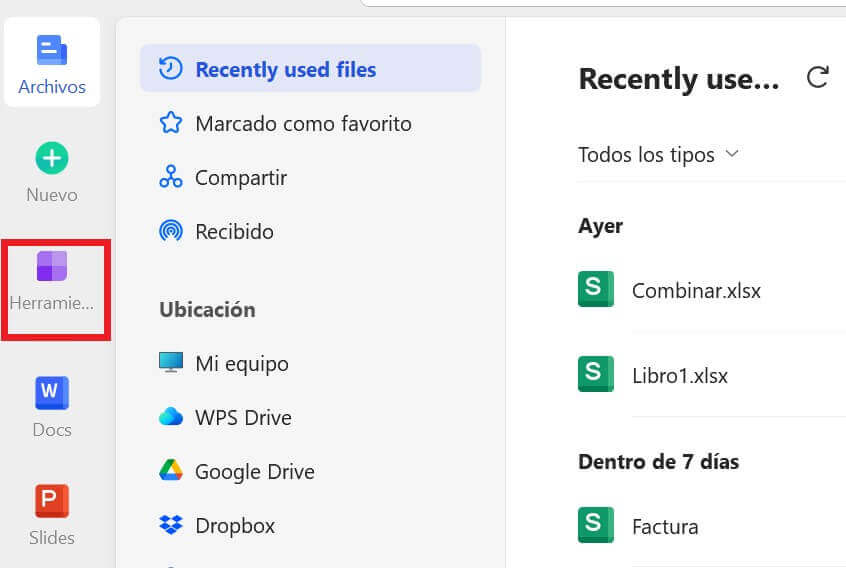The image size is (846, 568).
Task: Click the cloud icon for WPS Drive
Action: click(x=171, y=417)
